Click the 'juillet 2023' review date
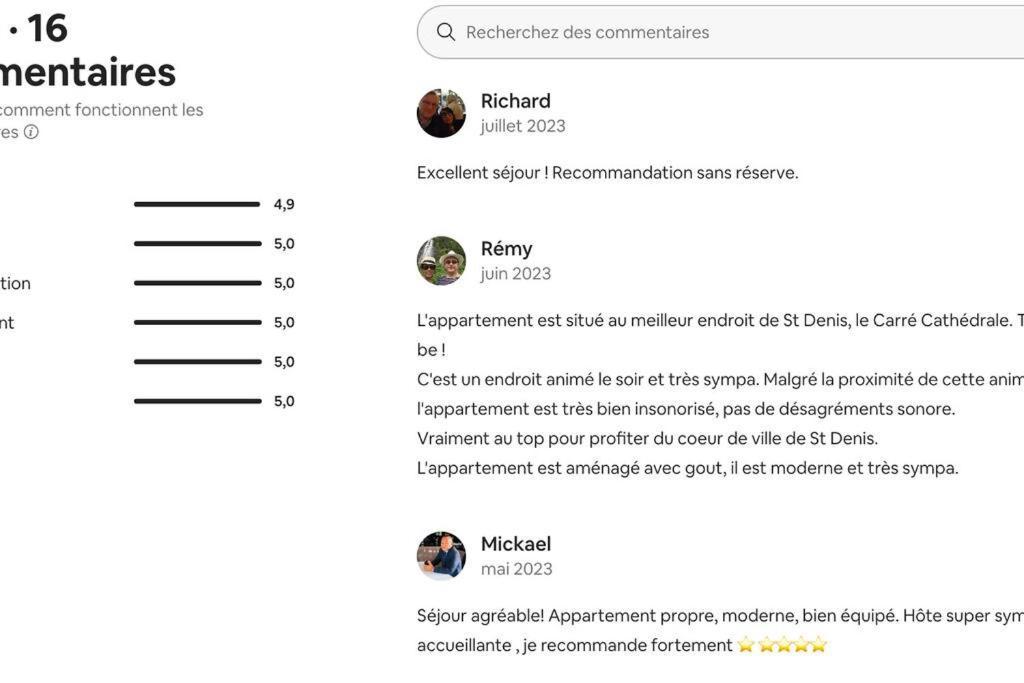This screenshot has height=683, width=1024. click(522, 126)
